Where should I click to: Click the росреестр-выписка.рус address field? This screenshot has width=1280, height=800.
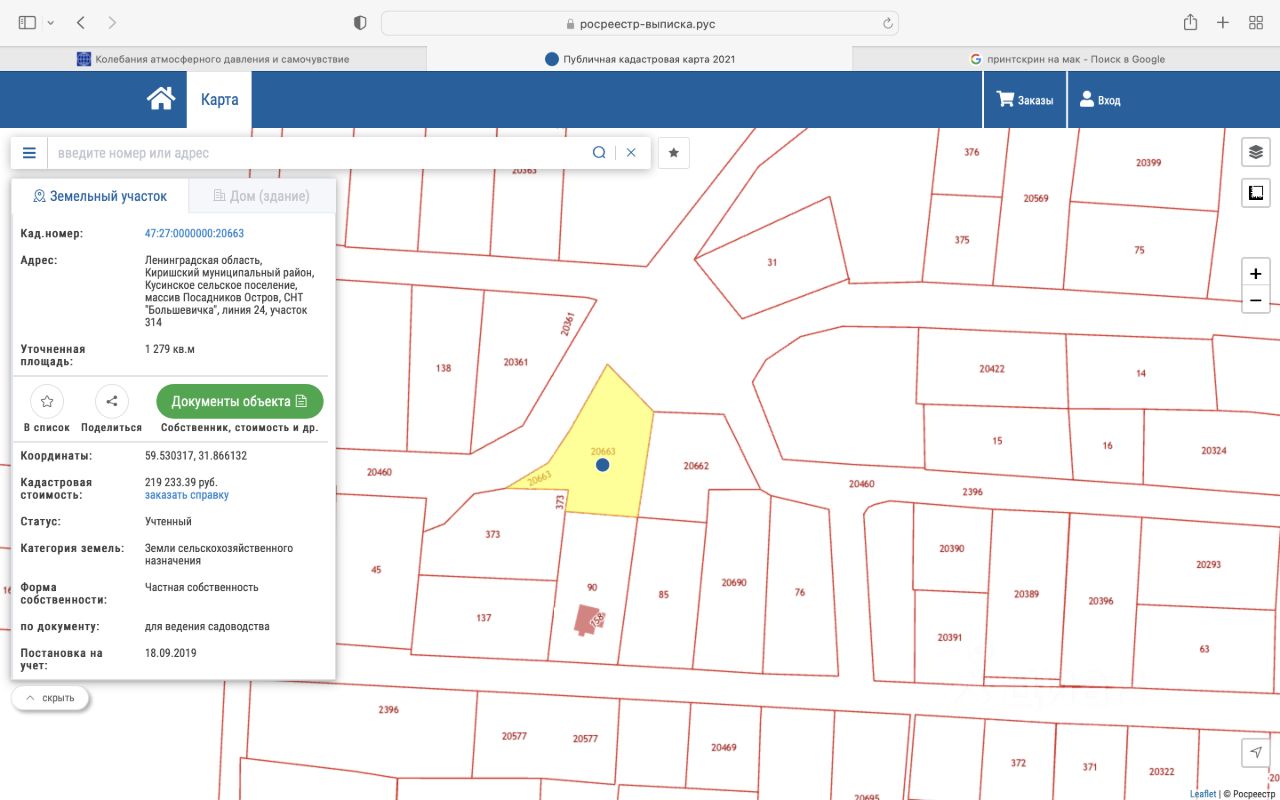coord(640,23)
